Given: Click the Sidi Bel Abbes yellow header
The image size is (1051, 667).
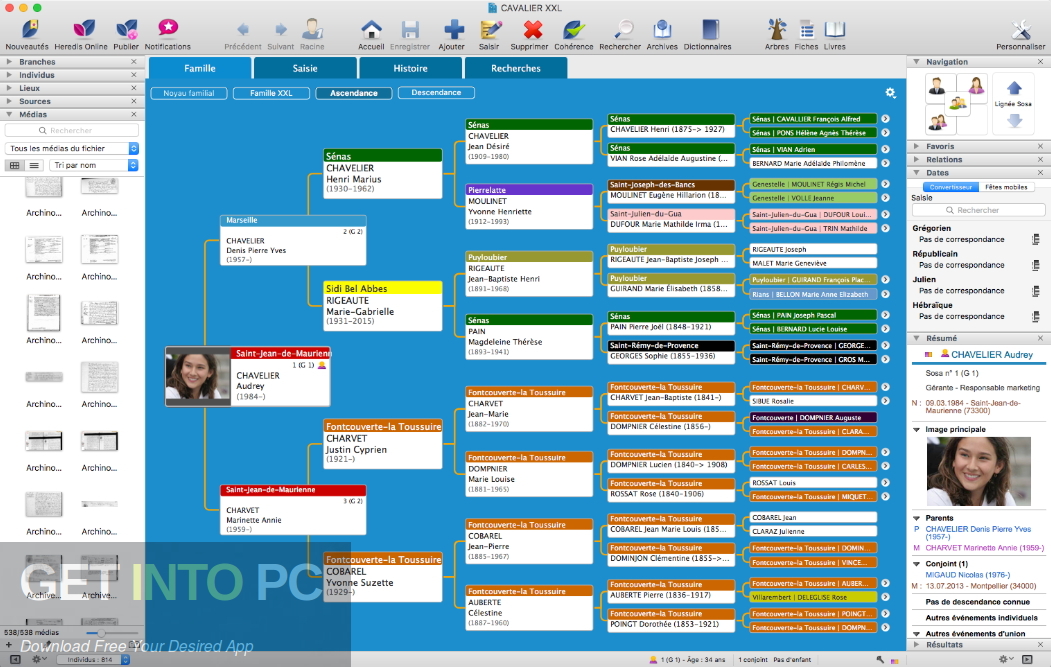Looking at the screenshot, I should click(382, 288).
